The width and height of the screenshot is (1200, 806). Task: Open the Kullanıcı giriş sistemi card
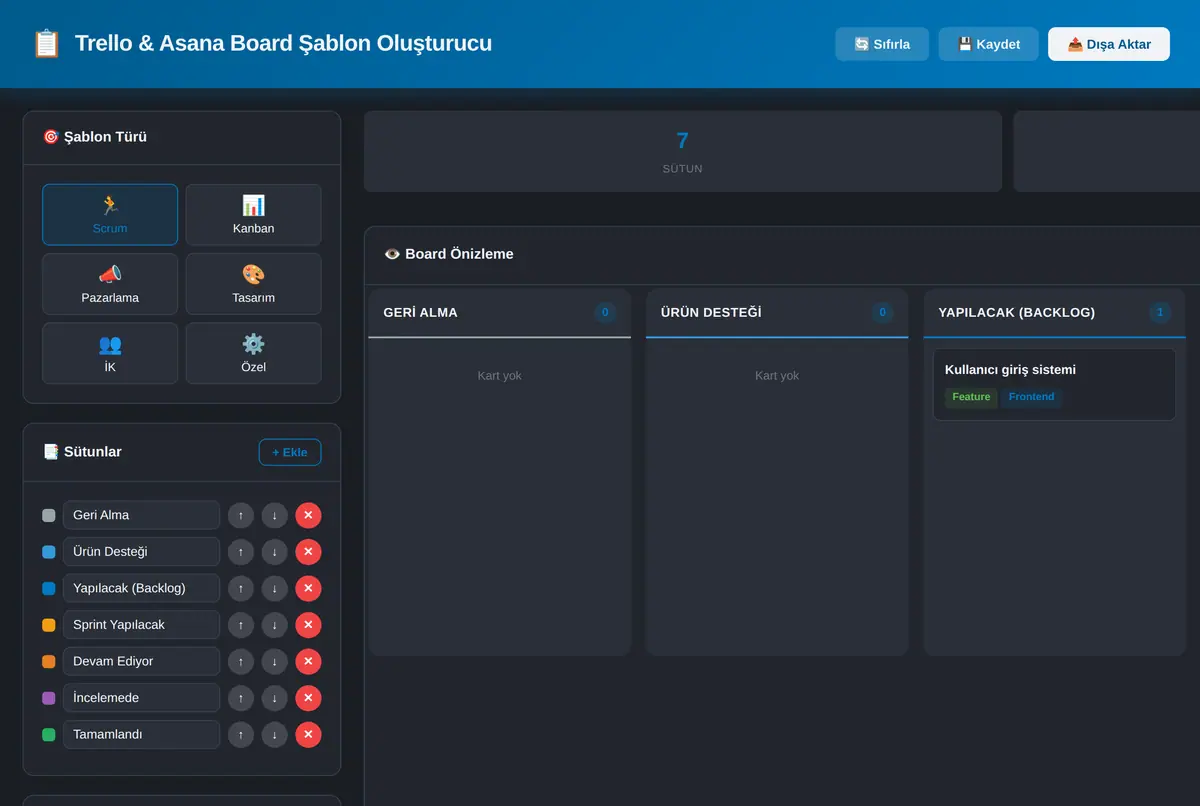point(1054,384)
